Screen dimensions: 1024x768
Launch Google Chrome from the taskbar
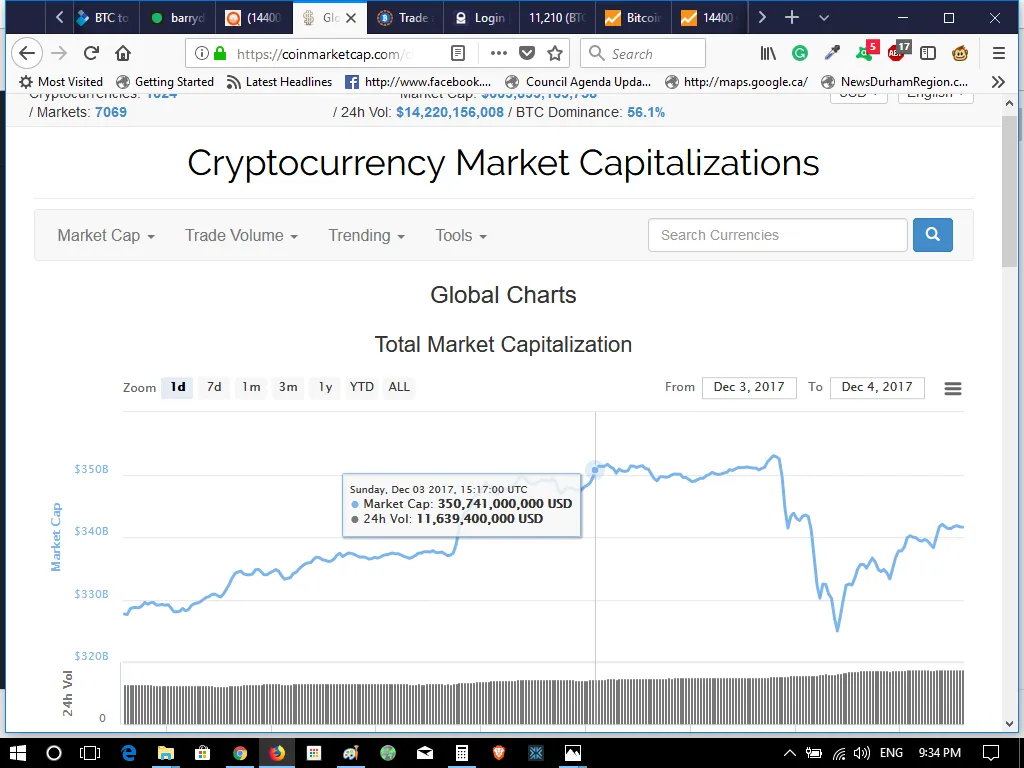pos(240,753)
